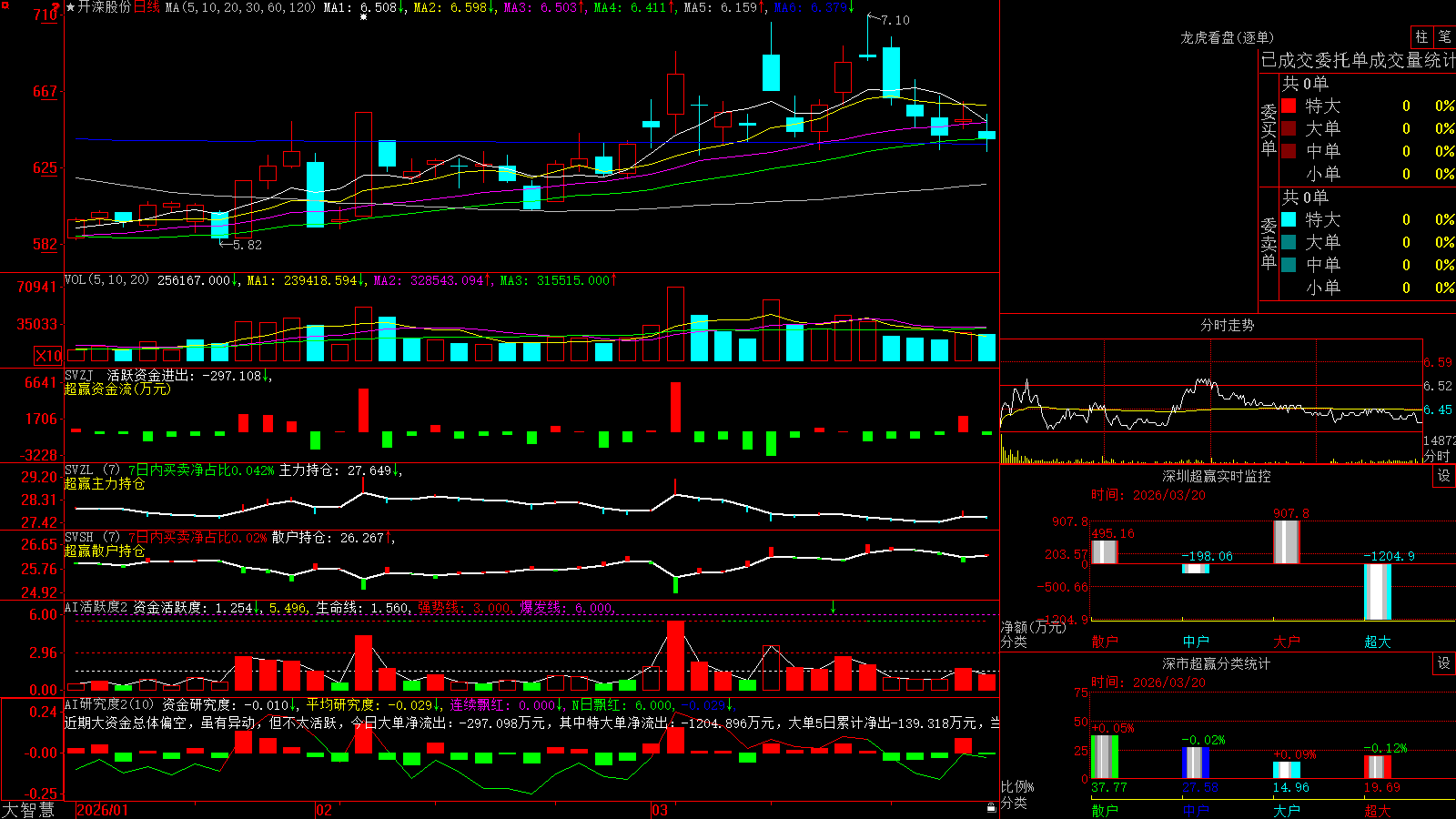Click the lock icon at the chart's bottom right
Image resolution: width=1456 pixels, height=819 pixels.
991,807
